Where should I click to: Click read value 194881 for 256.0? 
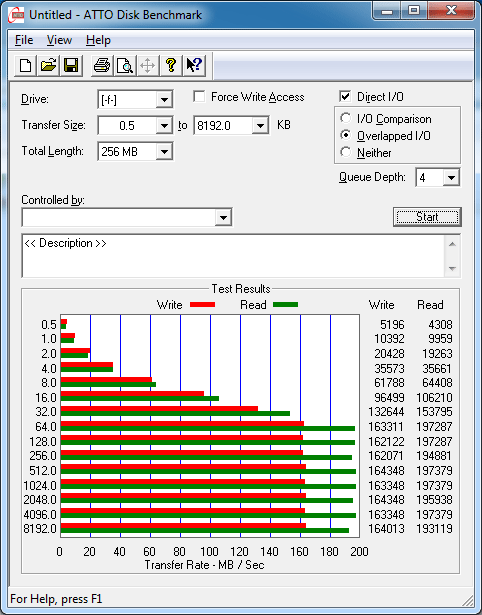pyautogui.click(x=435, y=456)
